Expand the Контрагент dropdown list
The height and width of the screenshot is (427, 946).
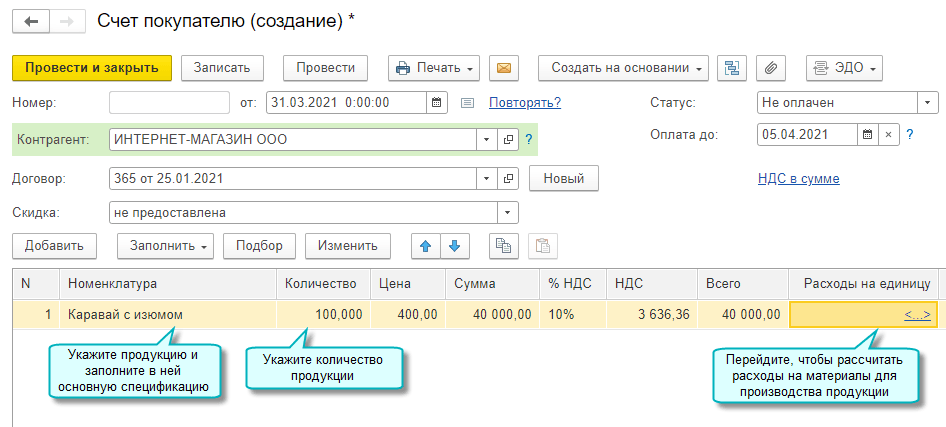486,139
